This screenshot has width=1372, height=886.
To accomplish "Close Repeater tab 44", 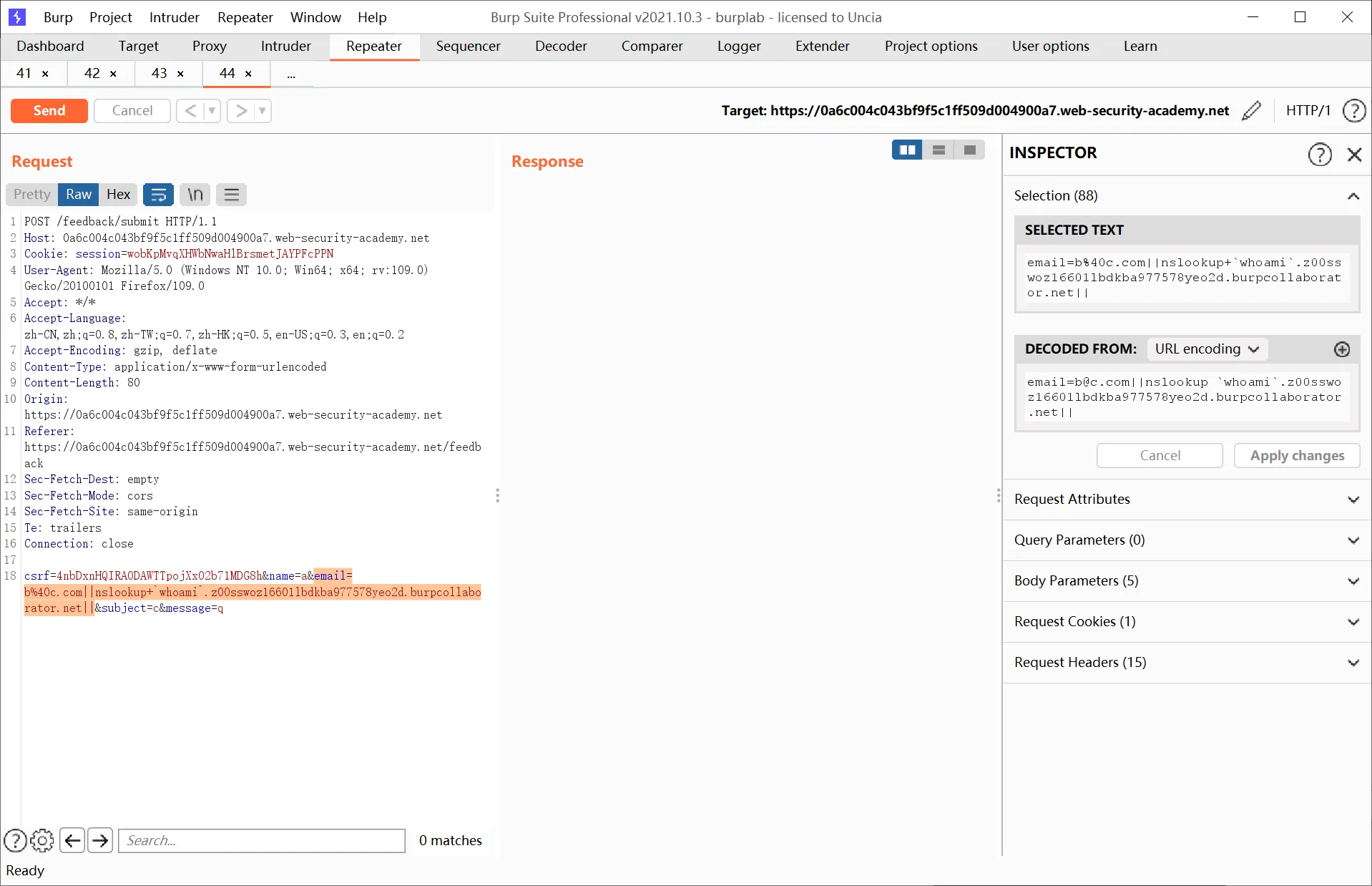I will 248,74.
